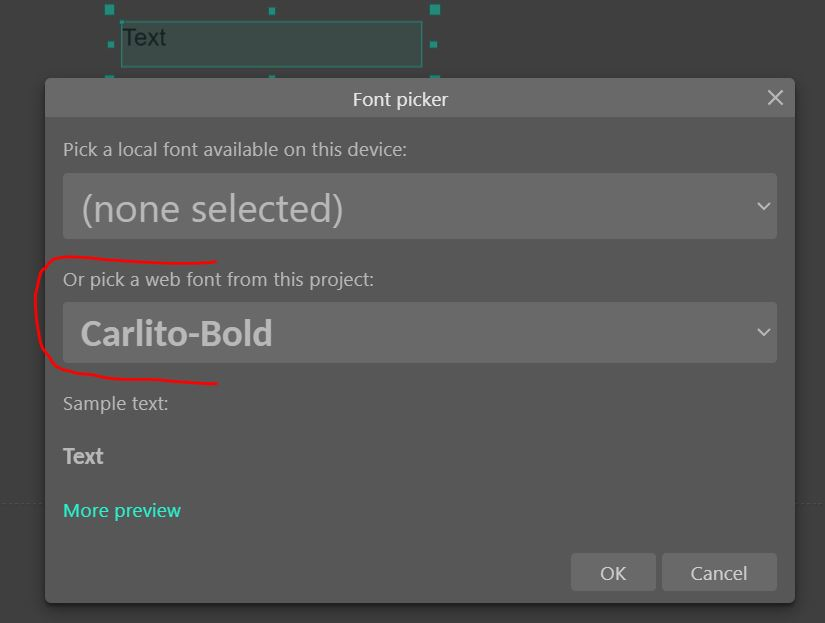Click the bottom-right selection handle above the dialog

click(x=435, y=77)
